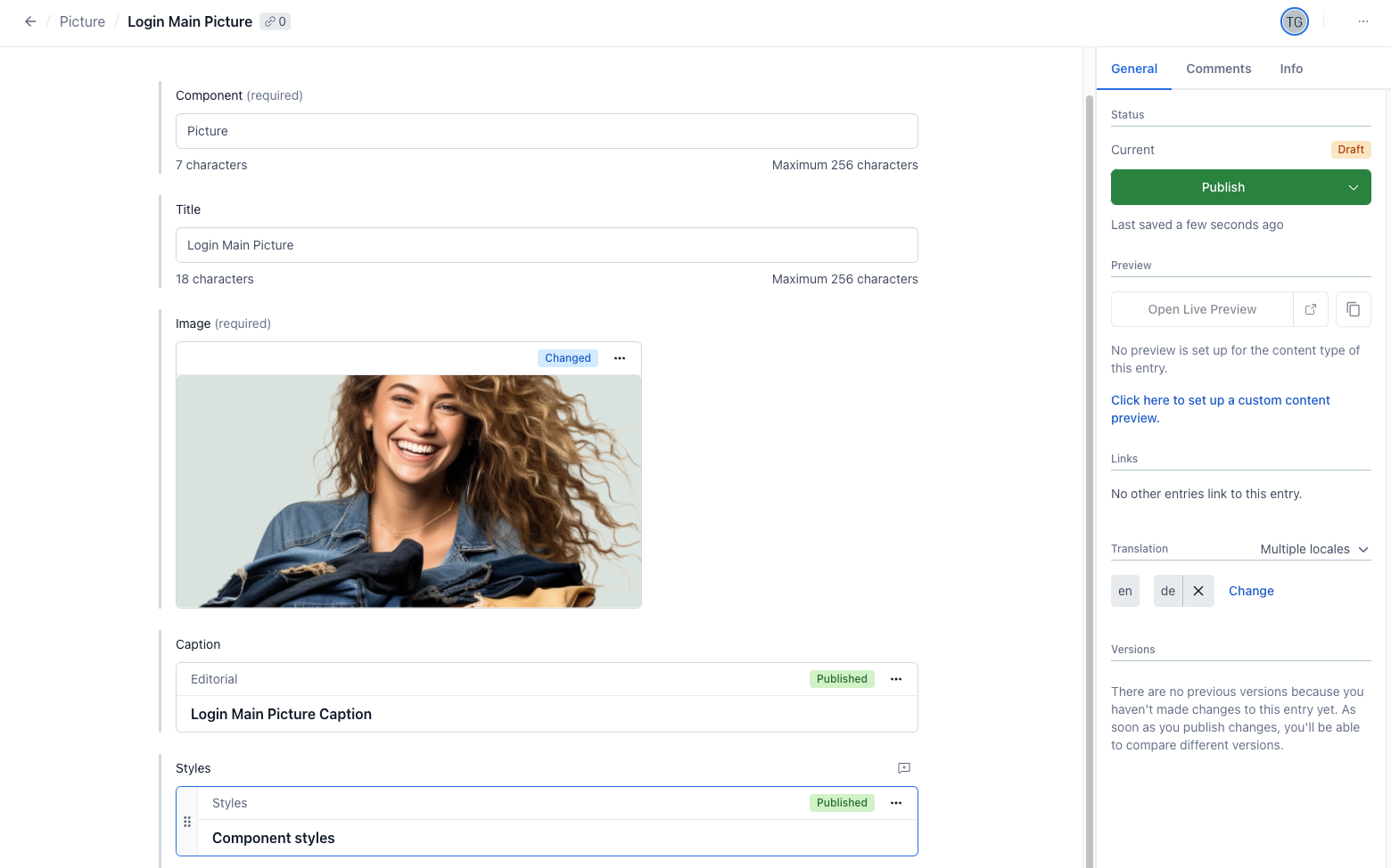Image resolution: width=1391 pixels, height=868 pixels.
Task: Switch to the Info tab
Action: (x=1291, y=69)
